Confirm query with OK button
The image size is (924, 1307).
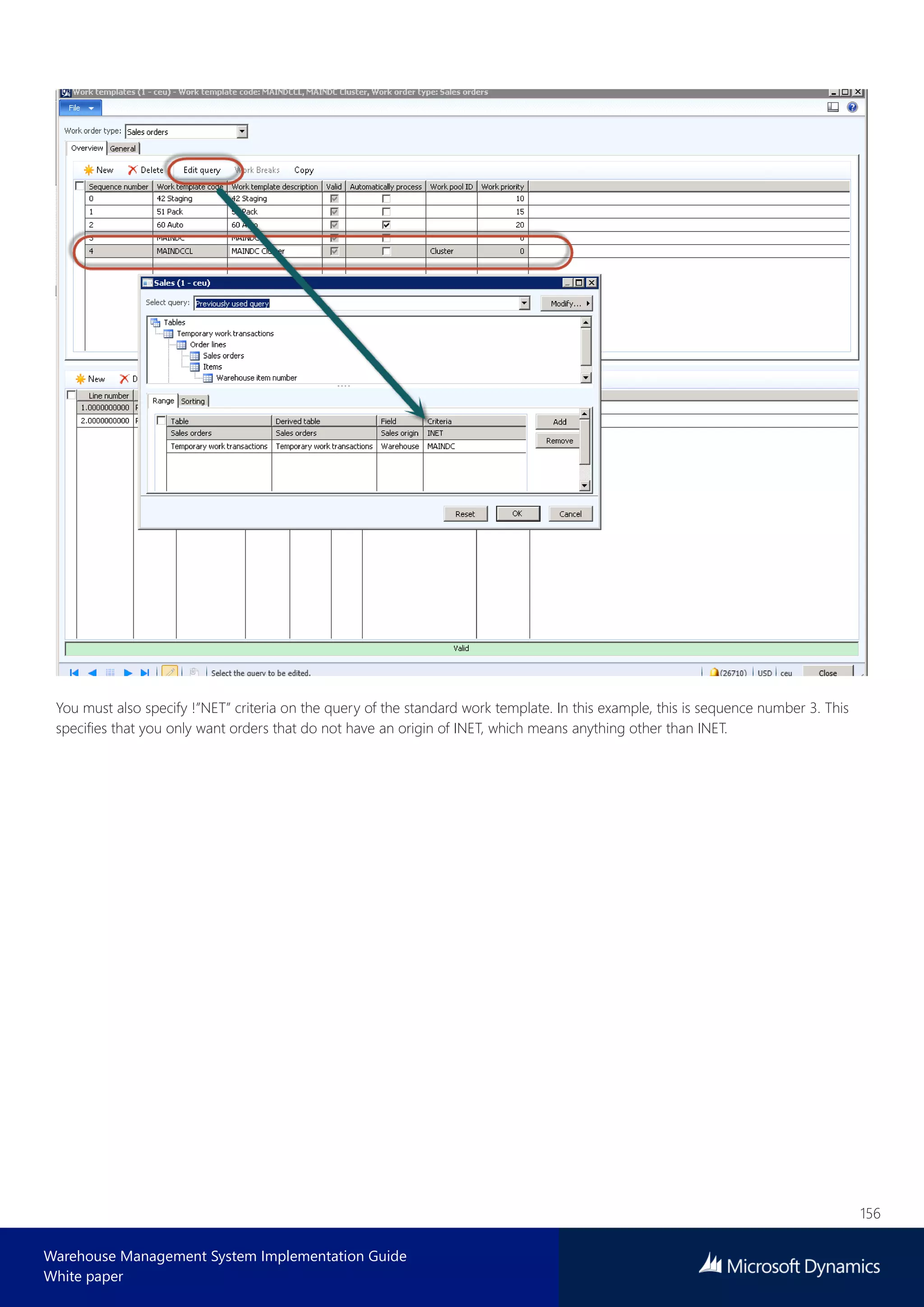[x=517, y=514]
